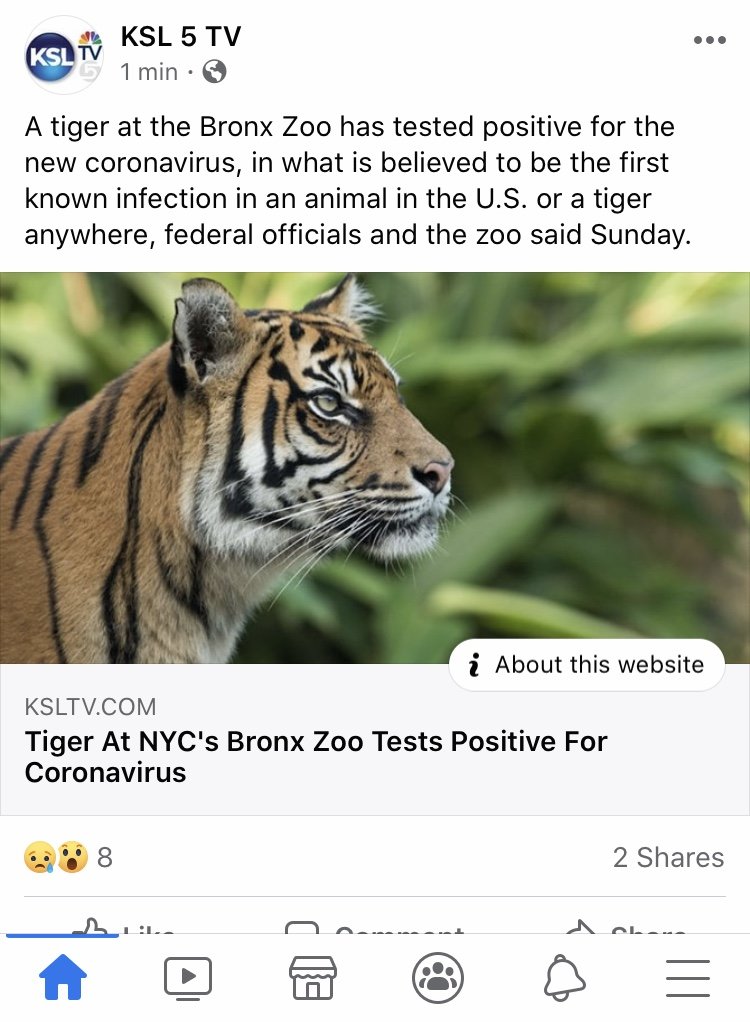This screenshot has width=750, height=1022.
Task: Open the Watch video tab
Action: 188,978
